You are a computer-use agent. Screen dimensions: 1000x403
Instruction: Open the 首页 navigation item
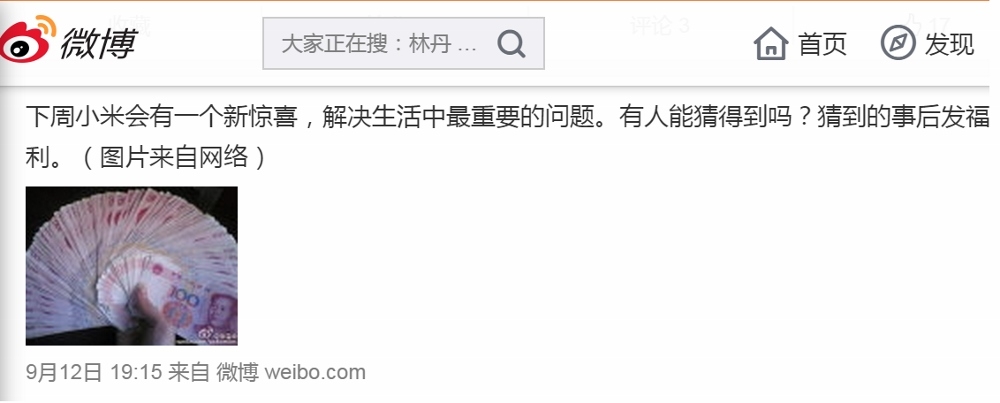pos(823,44)
